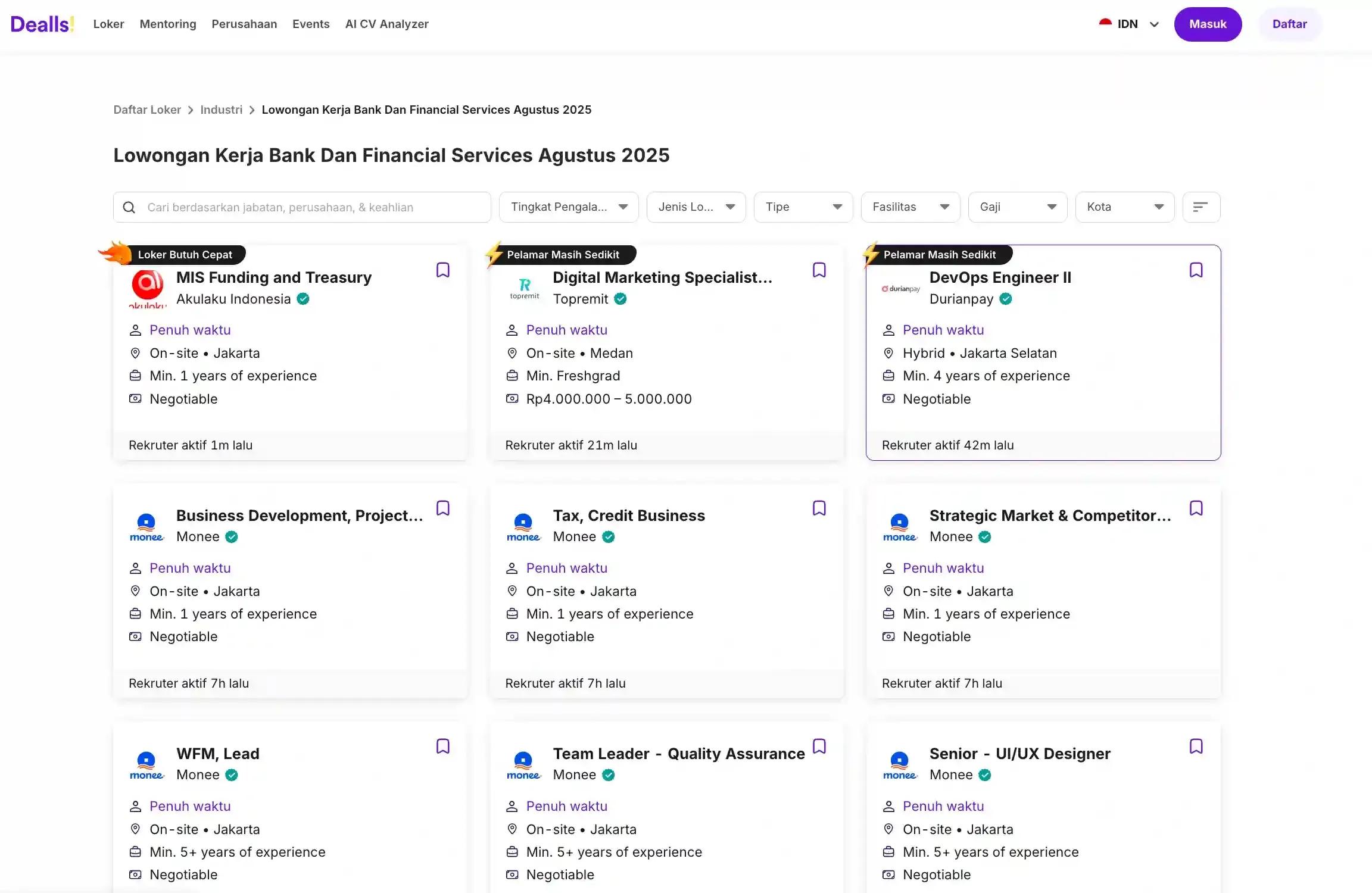
Task: Open the Tax, Credit Business job title
Action: (629, 516)
